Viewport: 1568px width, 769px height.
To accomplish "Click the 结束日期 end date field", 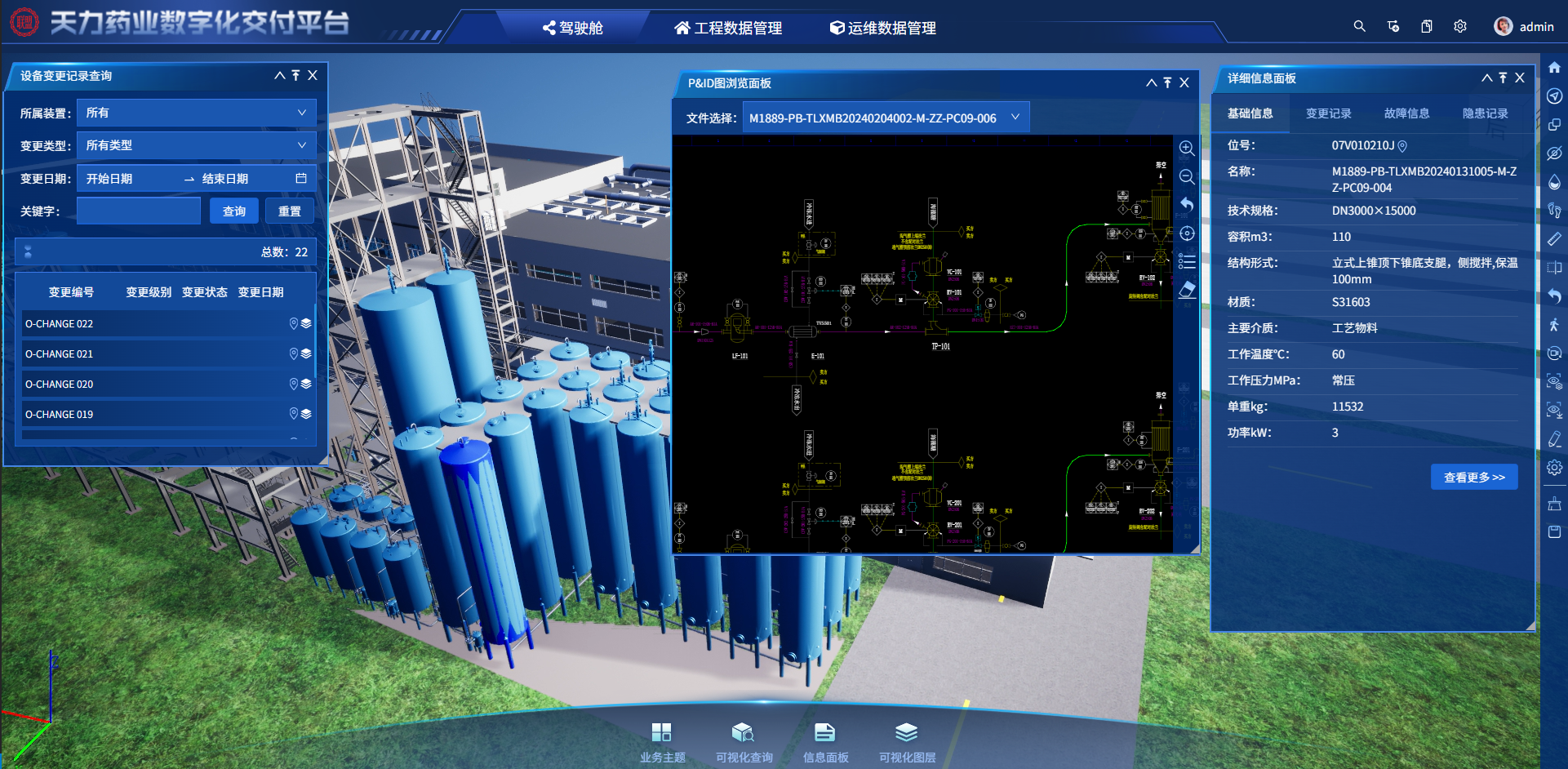I will (x=245, y=179).
